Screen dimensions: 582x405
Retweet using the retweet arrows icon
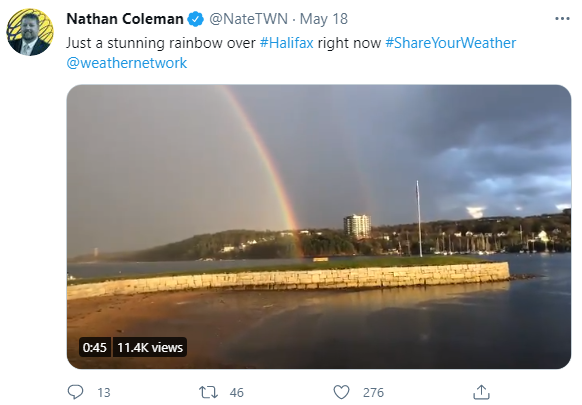click(x=208, y=392)
